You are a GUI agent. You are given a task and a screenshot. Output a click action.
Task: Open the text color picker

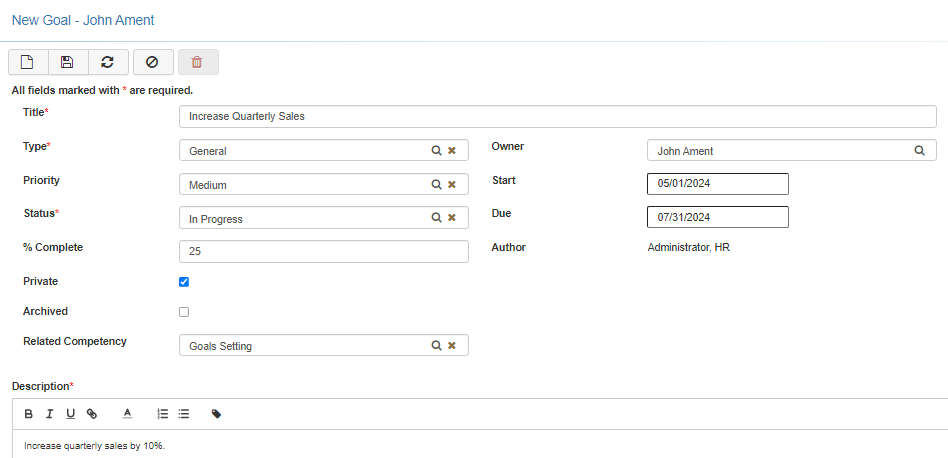point(127,413)
